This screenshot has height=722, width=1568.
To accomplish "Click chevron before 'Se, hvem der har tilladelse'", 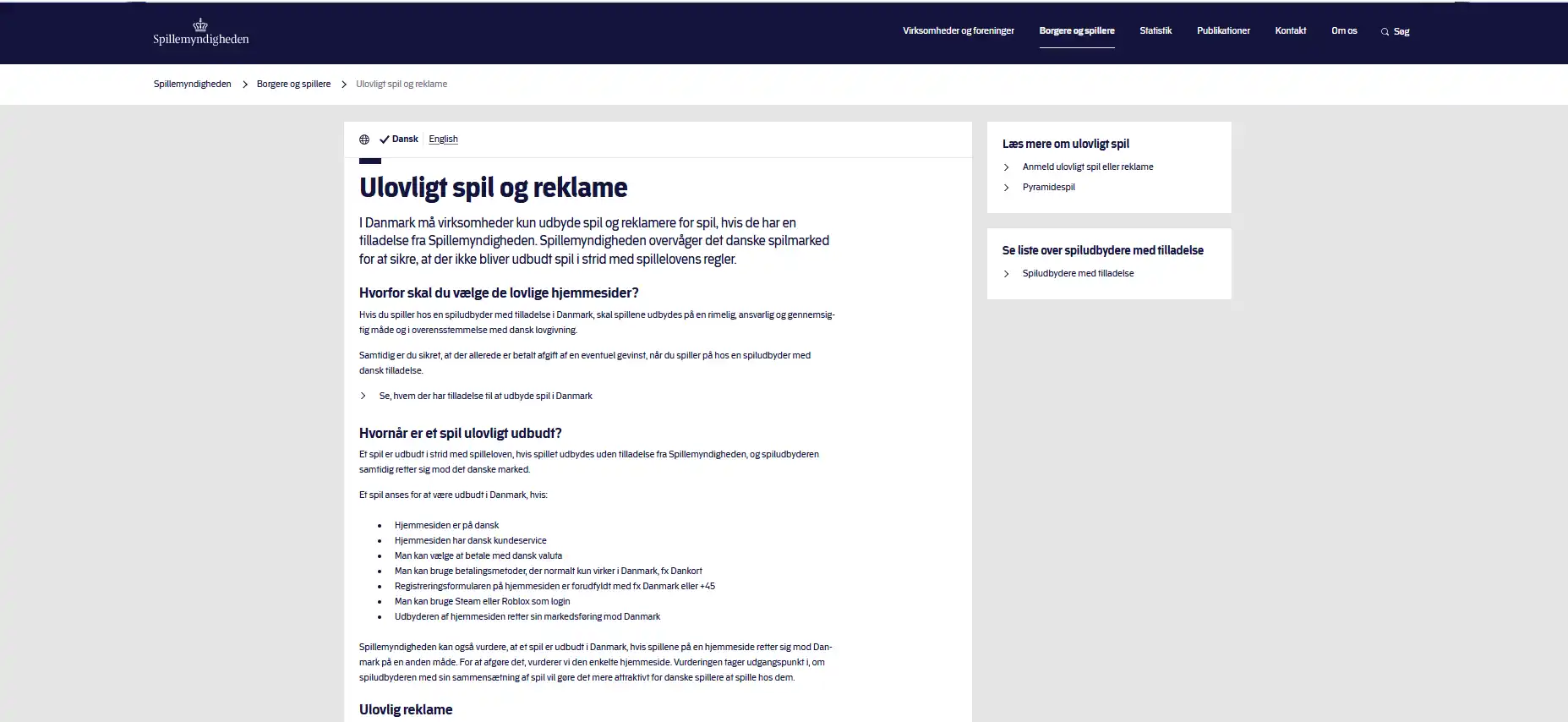I will [x=363, y=396].
